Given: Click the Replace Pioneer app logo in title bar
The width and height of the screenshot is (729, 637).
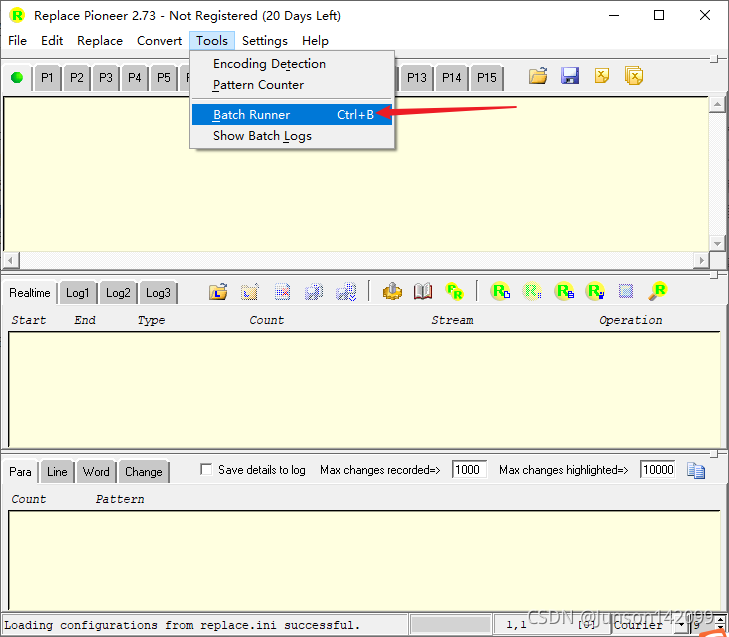Looking at the screenshot, I should [17, 15].
